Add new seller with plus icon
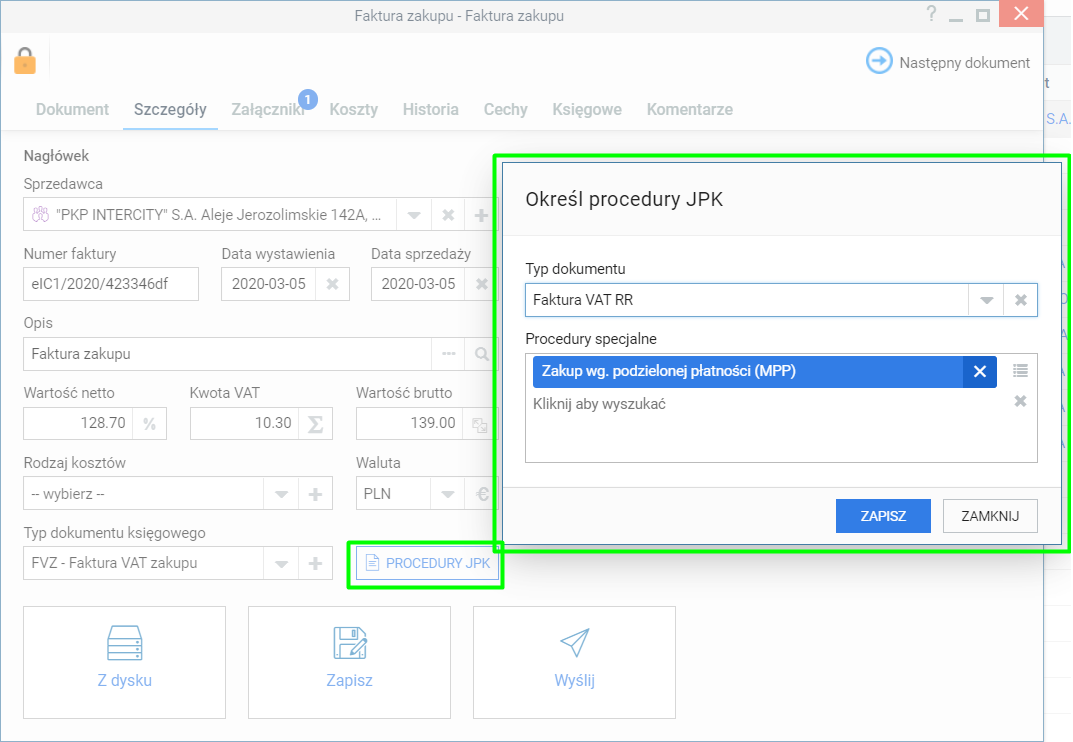The height and width of the screenshot is (742, 1073). point(481,215)
